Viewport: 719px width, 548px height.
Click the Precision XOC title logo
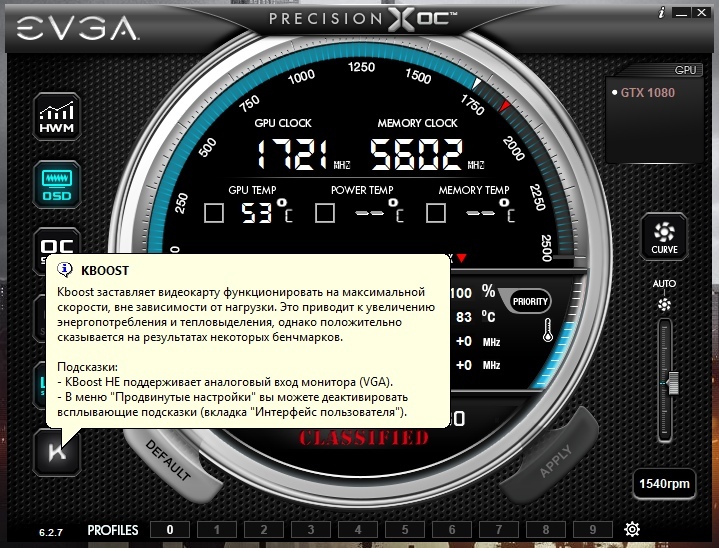[x=363, y=19]
